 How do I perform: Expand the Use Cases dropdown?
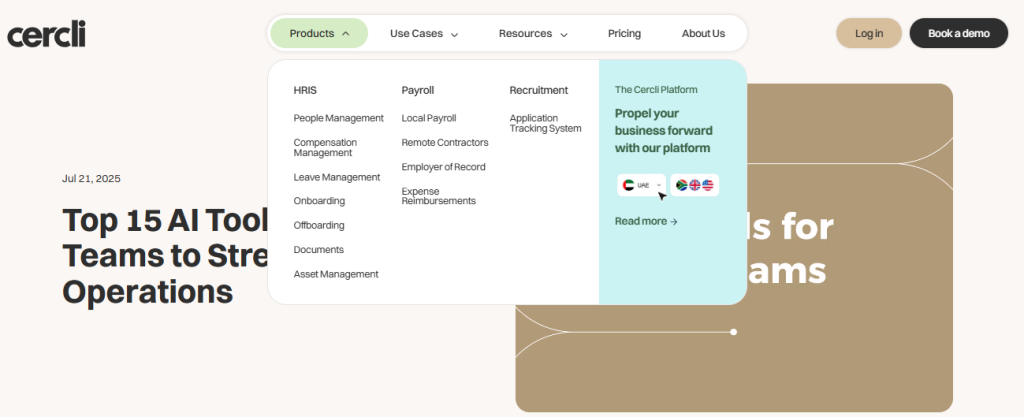tap(424, 33)
